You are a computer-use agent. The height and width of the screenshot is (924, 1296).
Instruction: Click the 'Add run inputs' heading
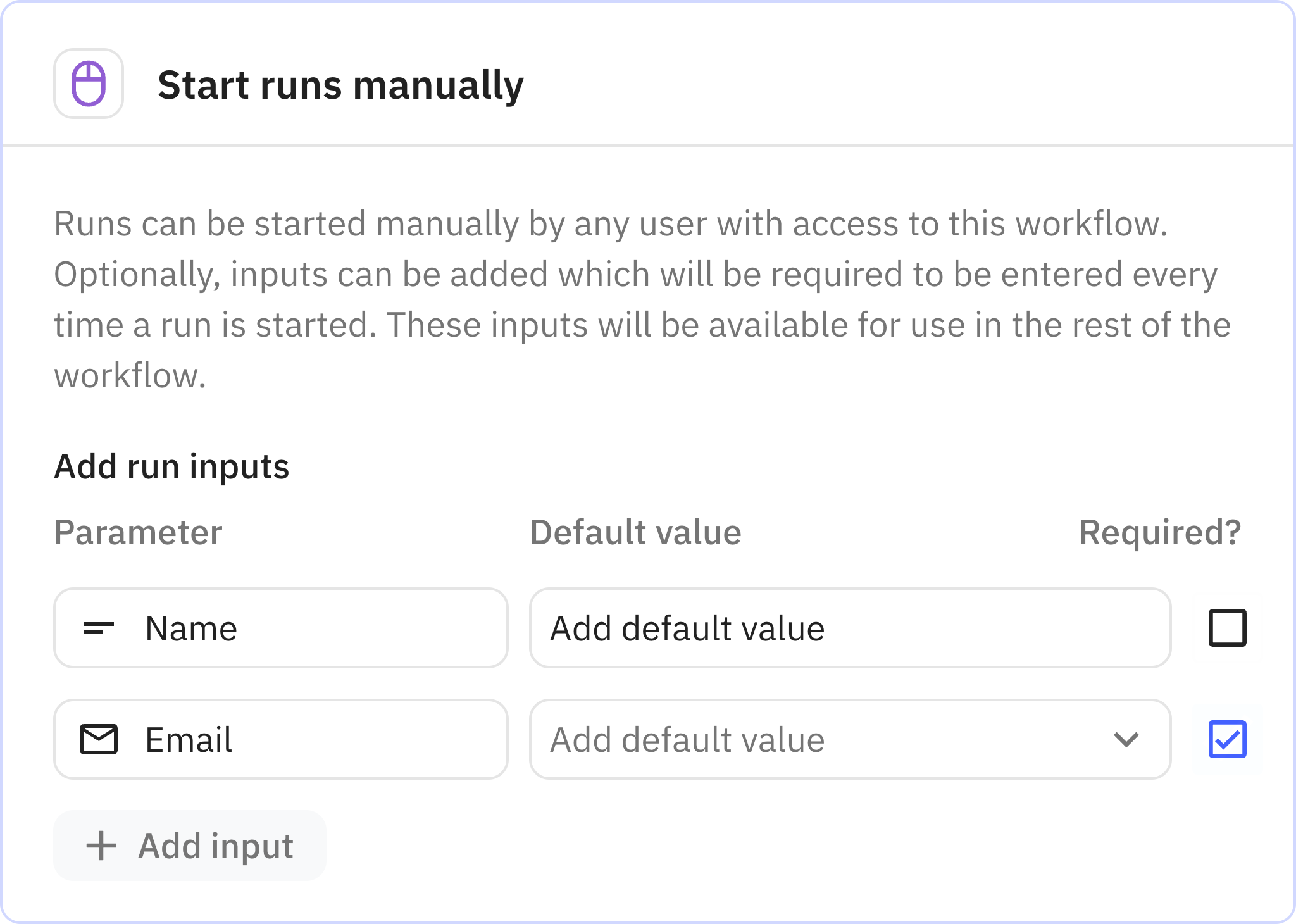tap(171, 467)
